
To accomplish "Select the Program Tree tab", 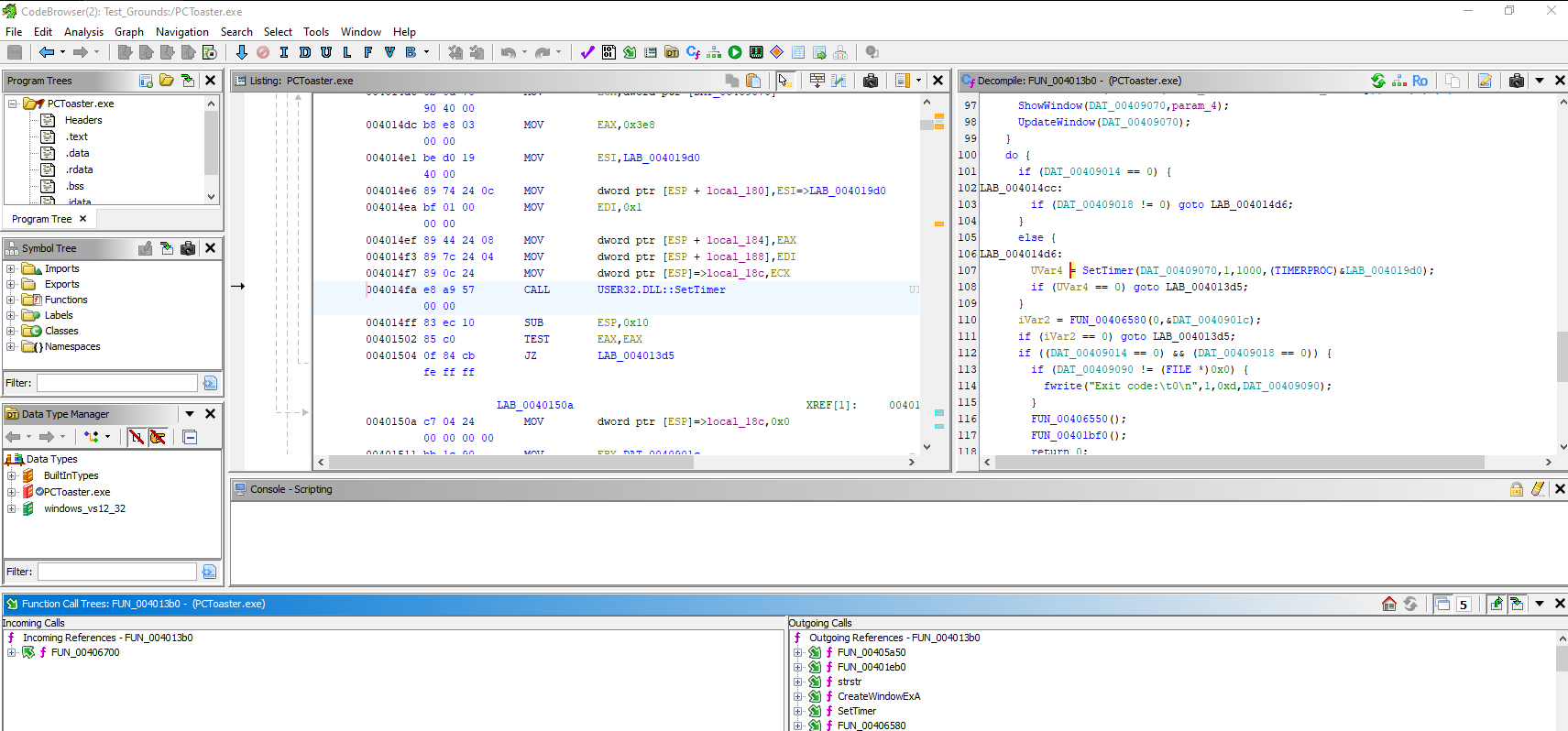I will click(x=42, y=219).
